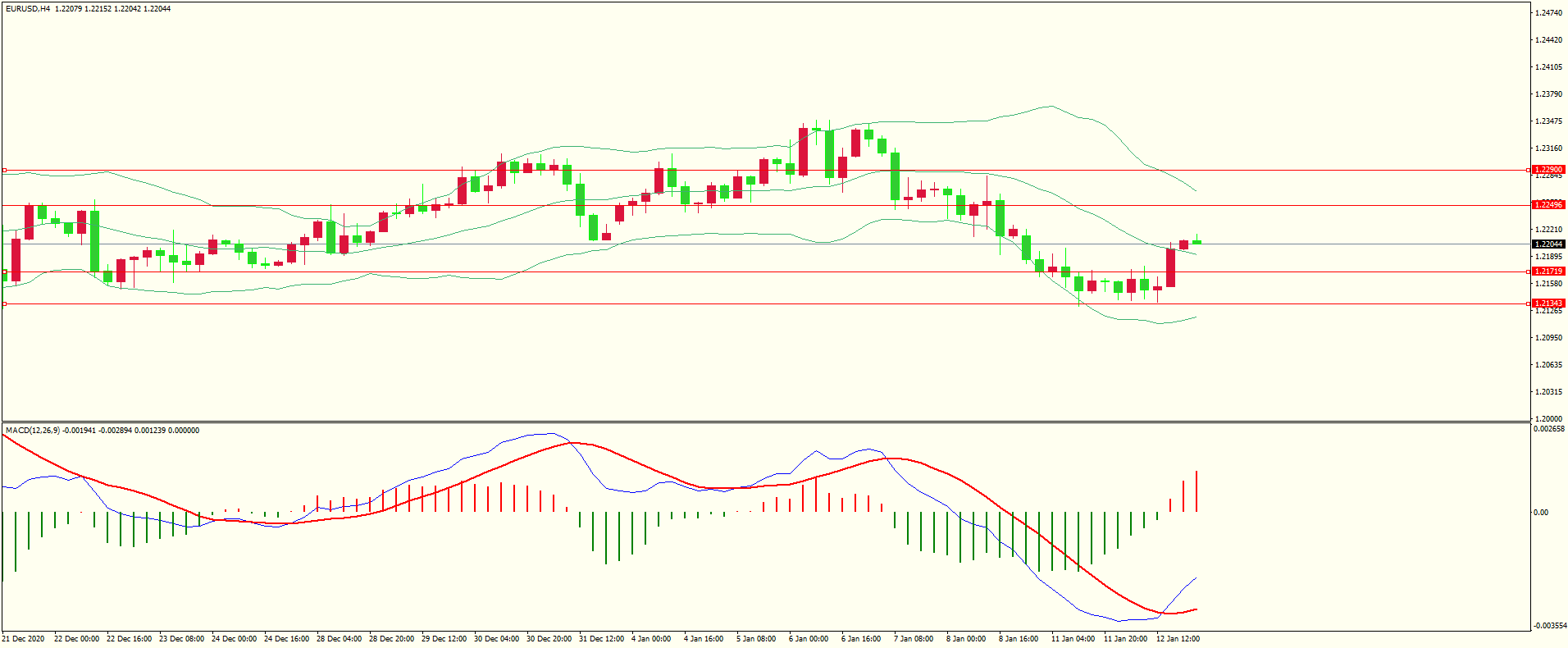The image size is (1568, 648).
Task: Click the 21 Dec 2020 date label
Action: point(24,639)
